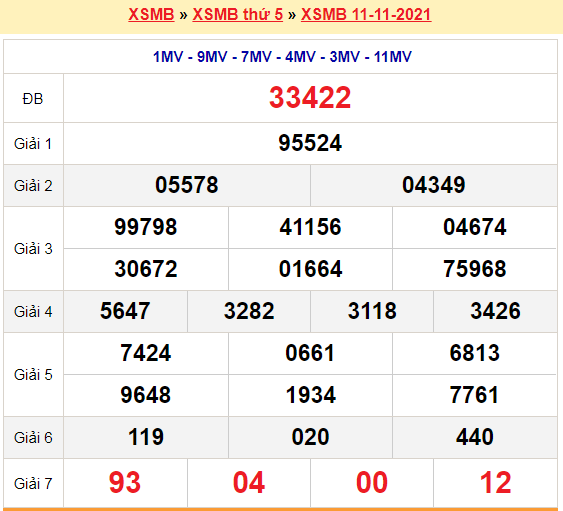Select Giải 7 red number 12
563x511 pixels.
(495, 483)
